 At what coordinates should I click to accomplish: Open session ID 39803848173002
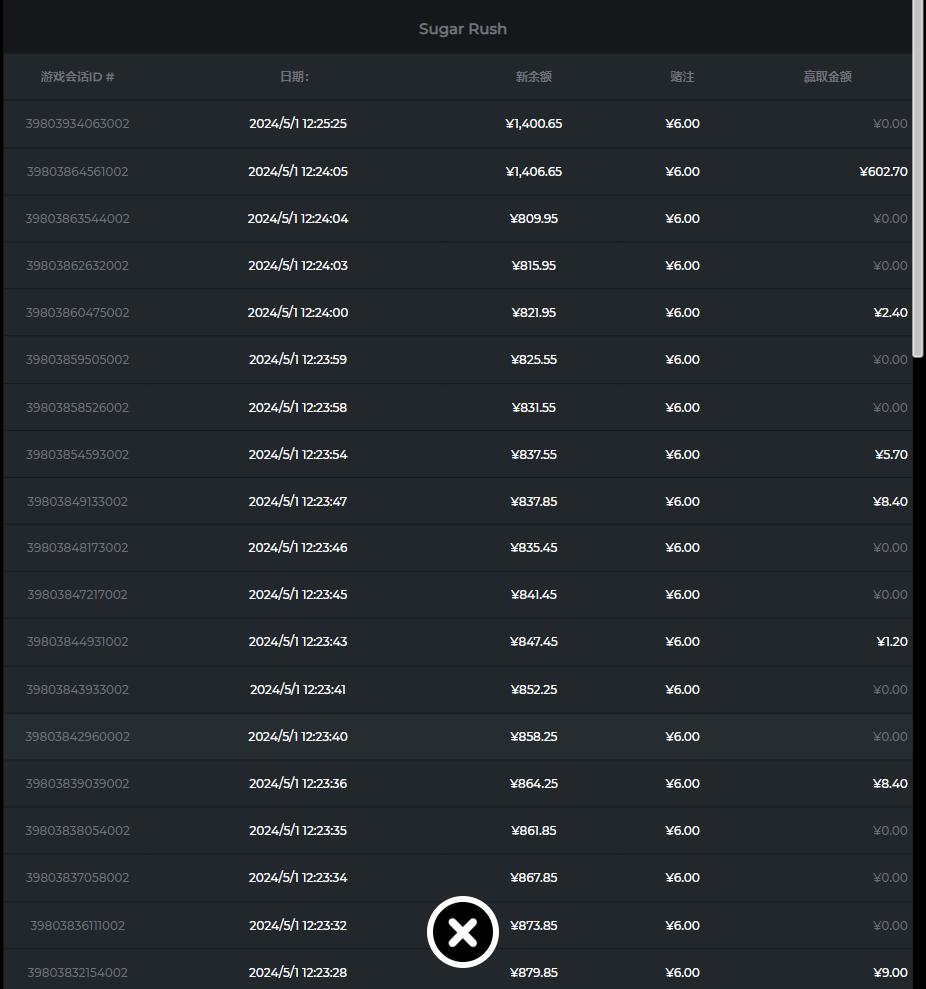click(x=78, y=547)
